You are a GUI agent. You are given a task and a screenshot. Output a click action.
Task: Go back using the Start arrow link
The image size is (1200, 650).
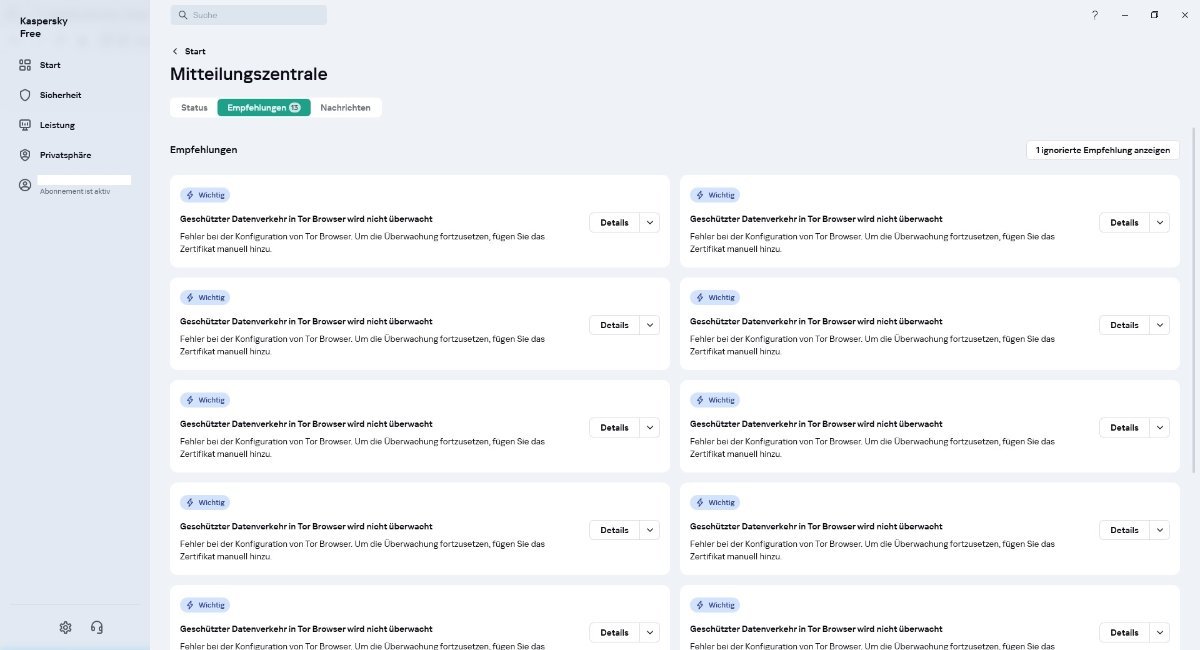189,51
